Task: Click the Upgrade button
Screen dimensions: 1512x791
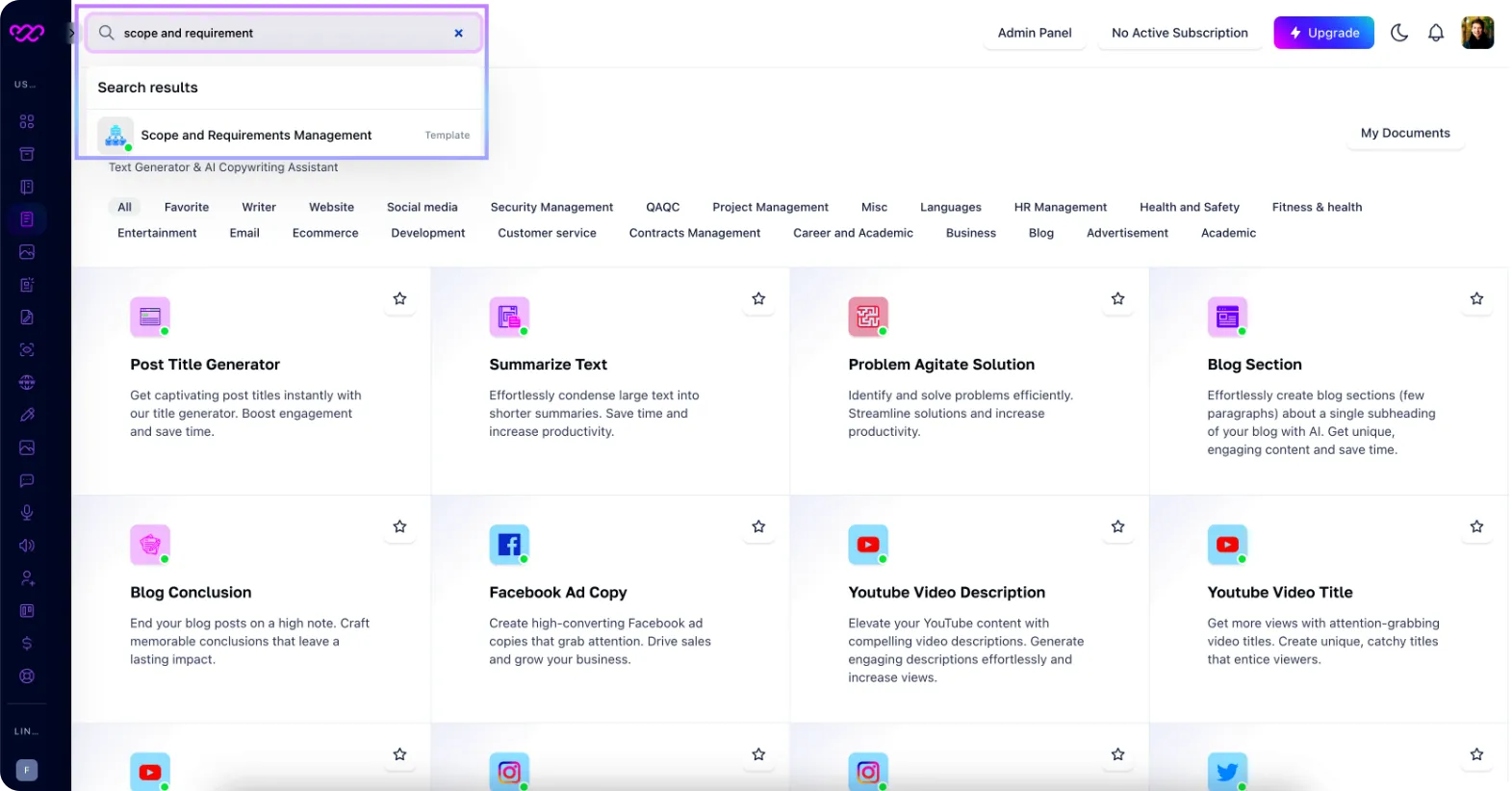Action: pyautogui.click(x=1324, y=33)
